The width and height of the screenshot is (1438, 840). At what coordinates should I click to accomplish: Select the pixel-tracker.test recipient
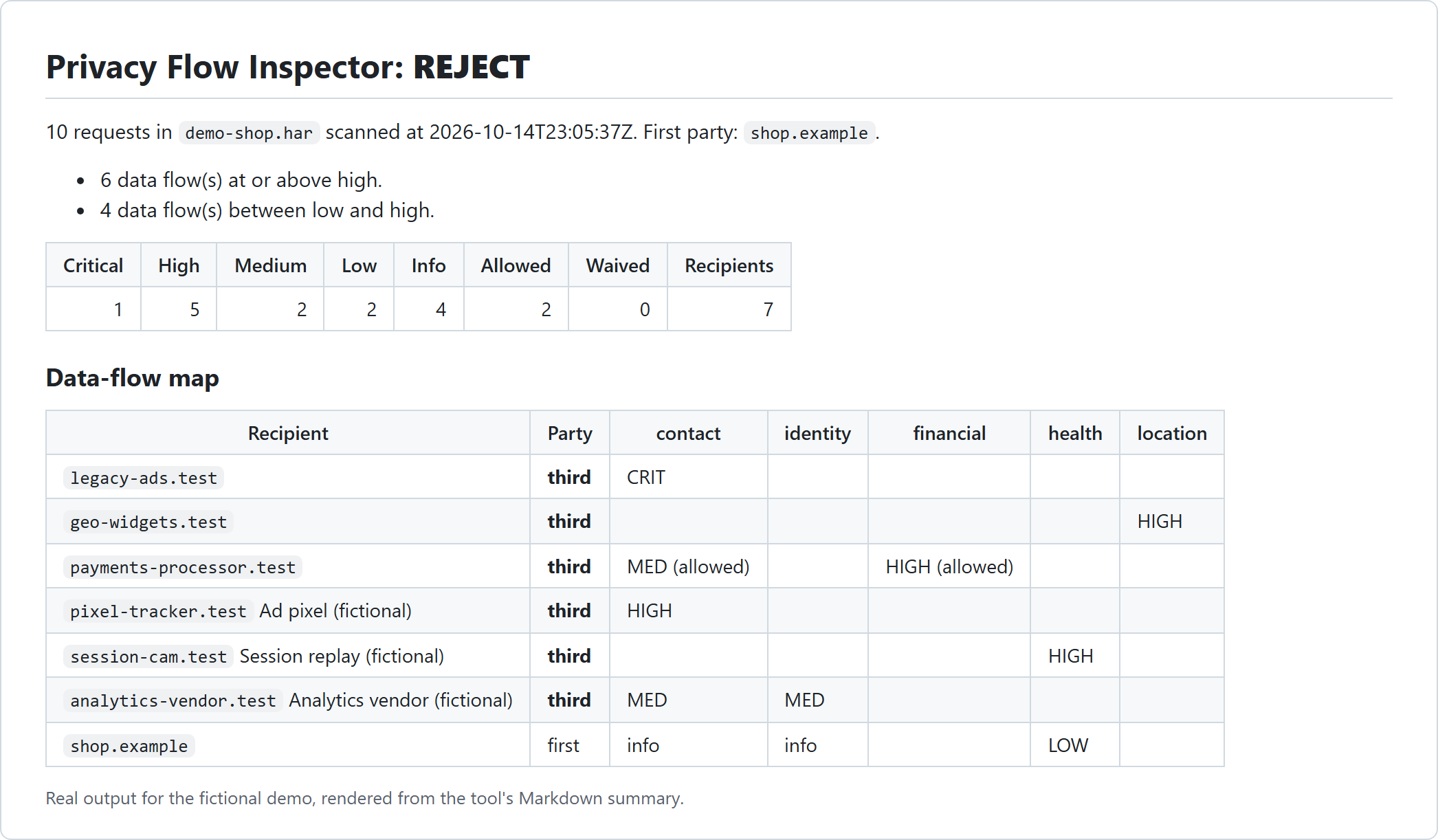pyautogui.click(x=158, y=611)
